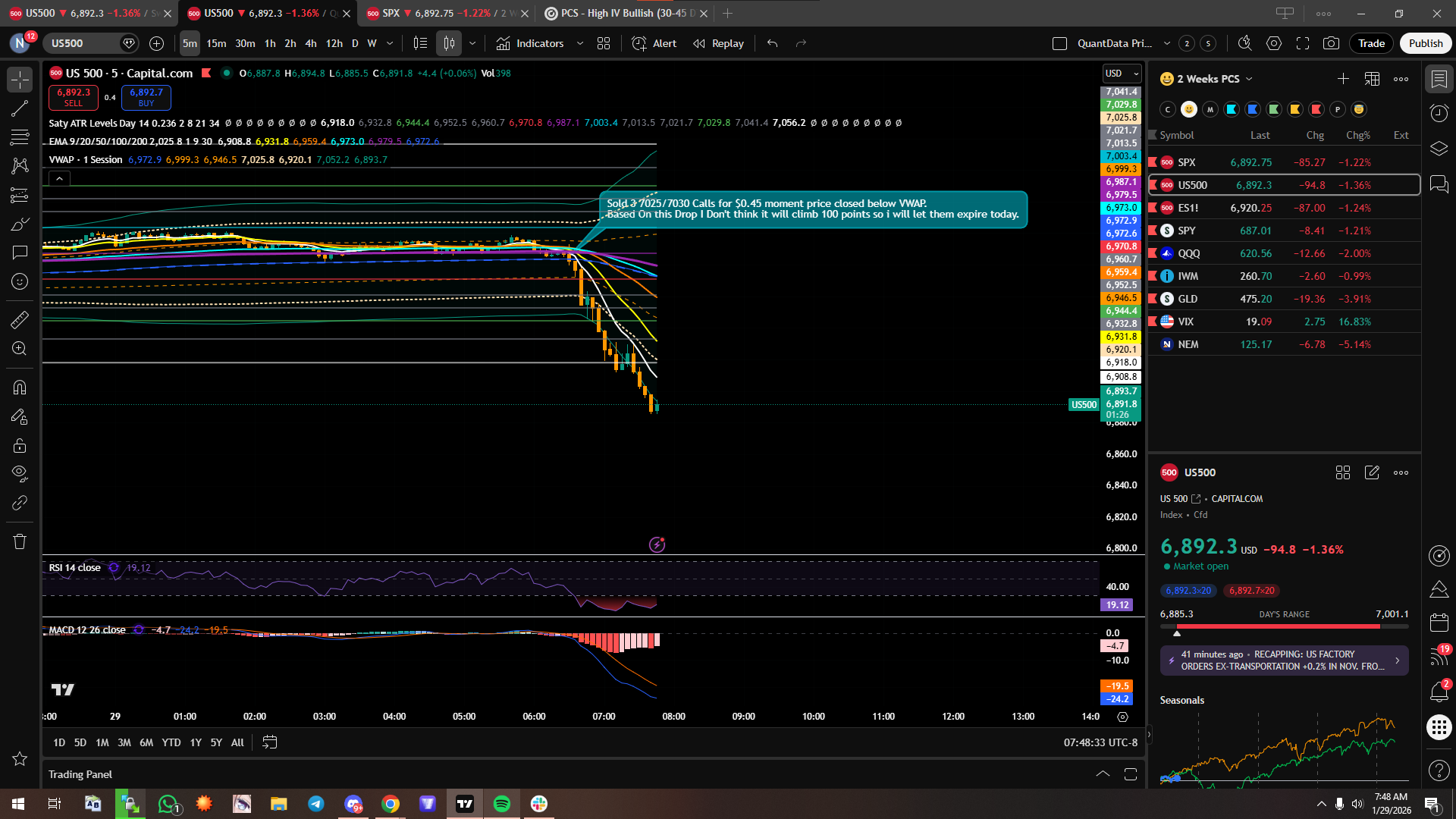Open the Alert creation dialog

click(654, 43)
